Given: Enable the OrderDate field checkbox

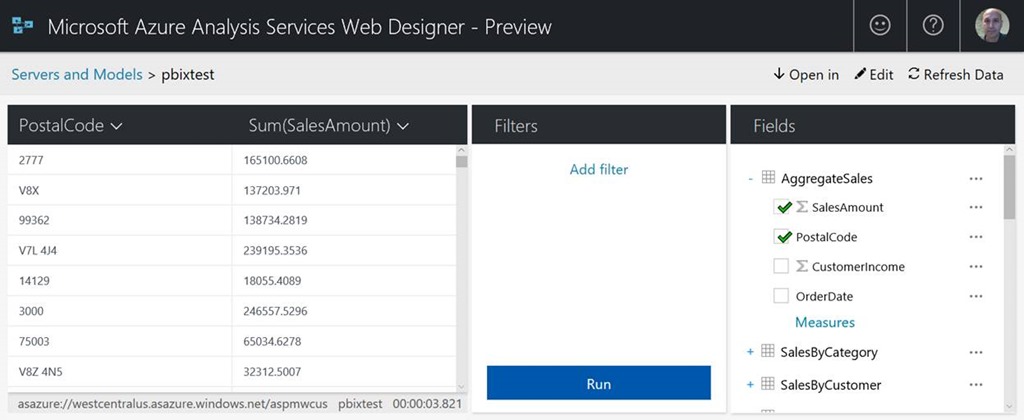Looking at the screenshot, I should pyautogui.click(x=782, y=297).
